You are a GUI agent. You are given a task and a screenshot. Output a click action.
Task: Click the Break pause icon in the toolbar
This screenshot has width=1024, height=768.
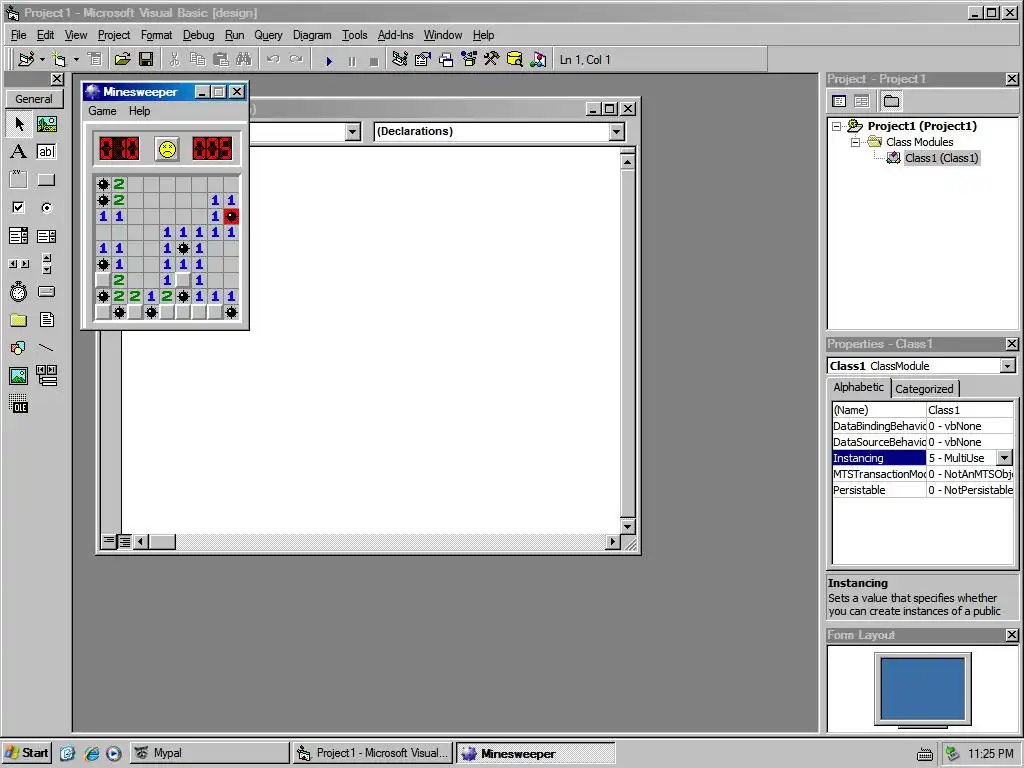[x=352, y=61]
